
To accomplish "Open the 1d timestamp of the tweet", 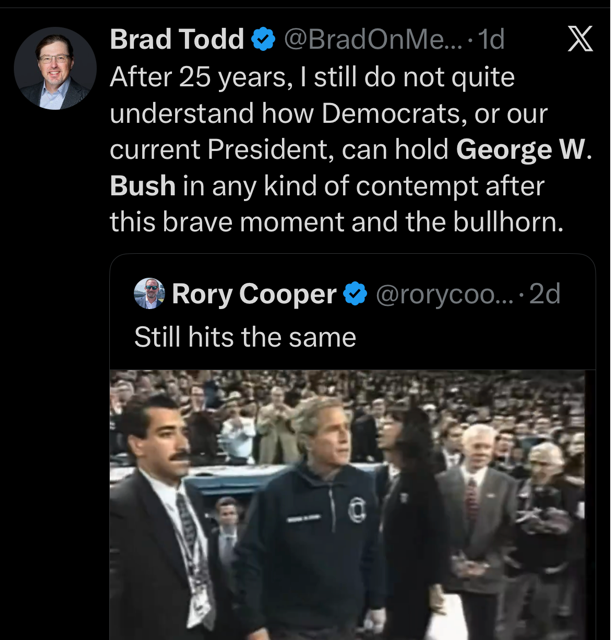I will point(491,39).
